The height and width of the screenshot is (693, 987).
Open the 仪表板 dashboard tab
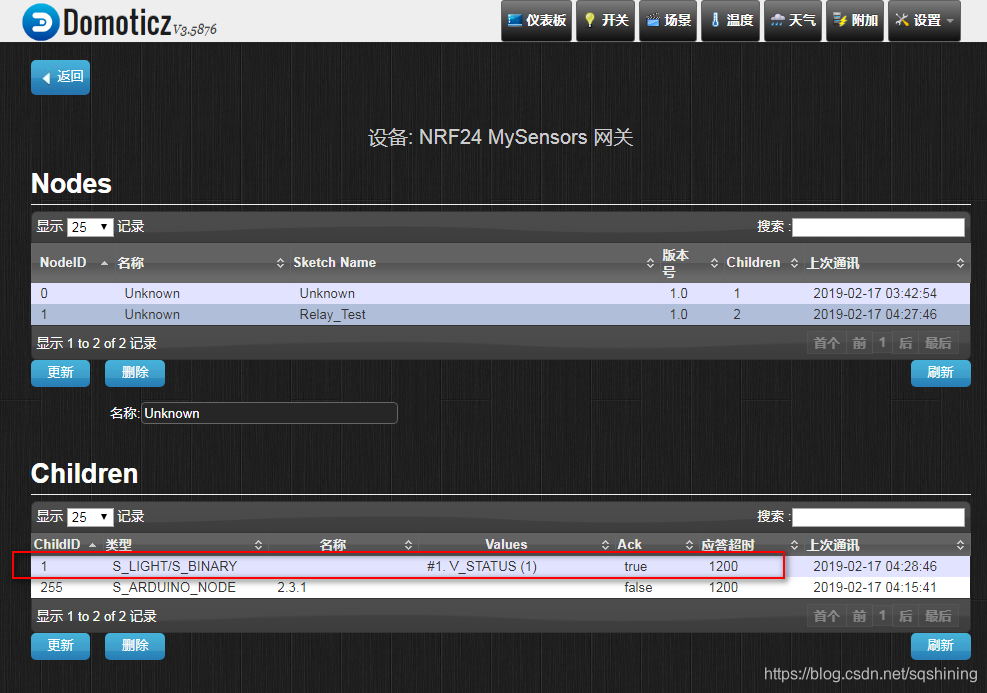point(536,20)
